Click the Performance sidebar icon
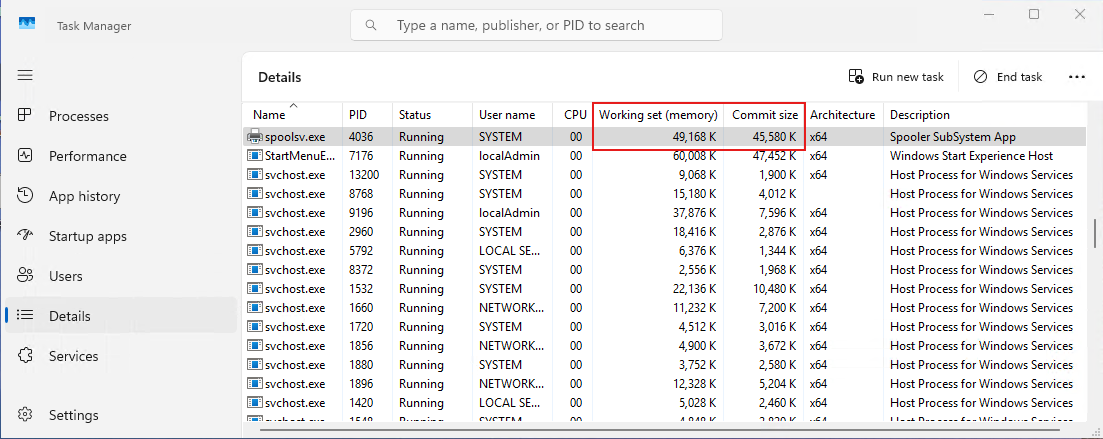 (x=25, y=155)
